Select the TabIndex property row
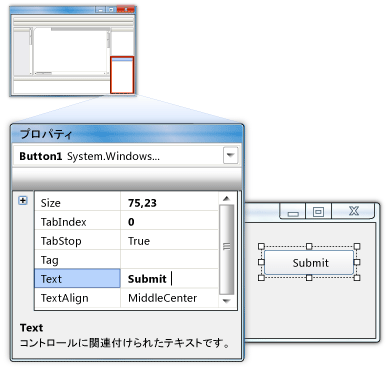 coord(126,222)
